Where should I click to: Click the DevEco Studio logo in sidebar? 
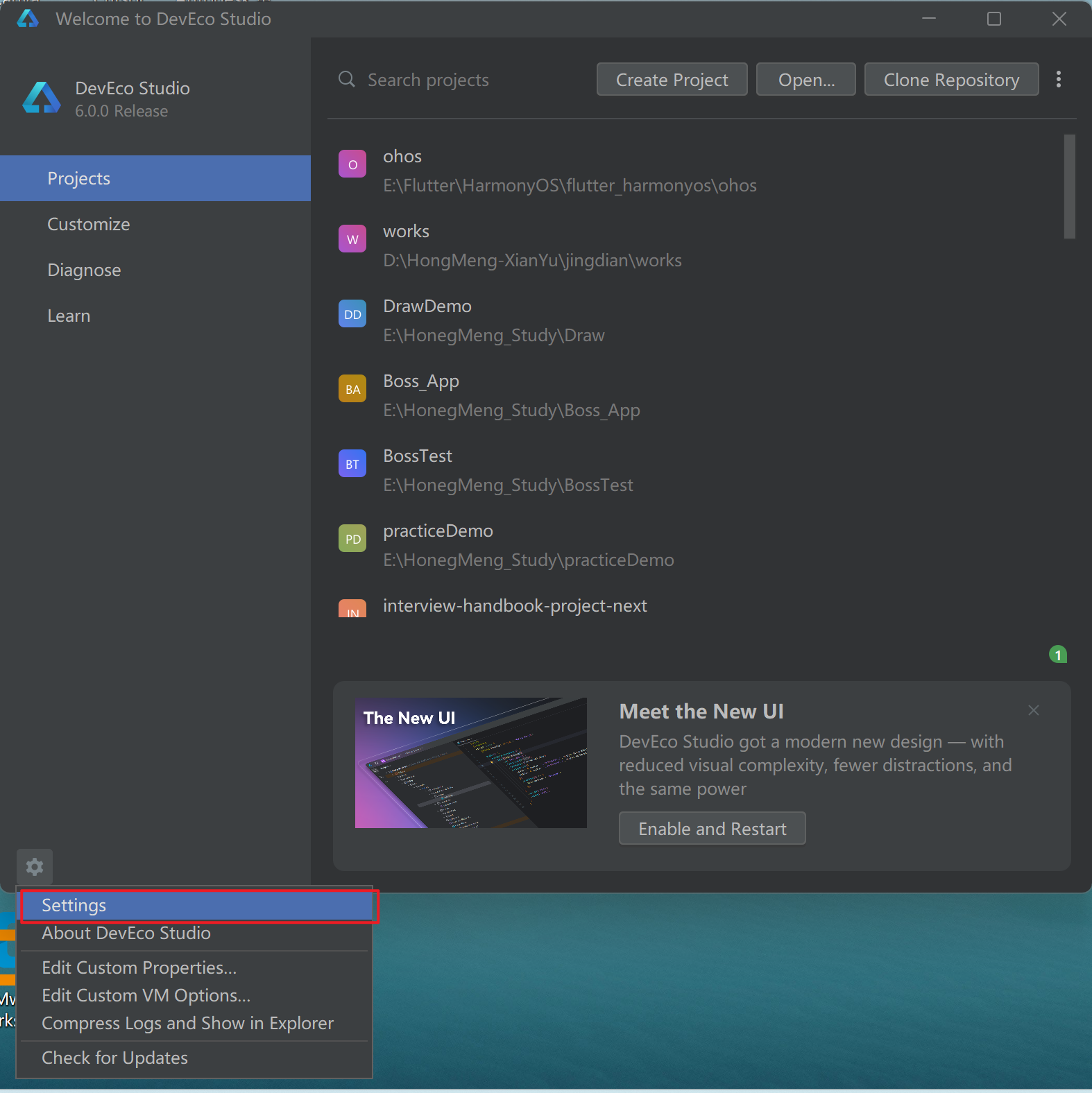[42, 98]
